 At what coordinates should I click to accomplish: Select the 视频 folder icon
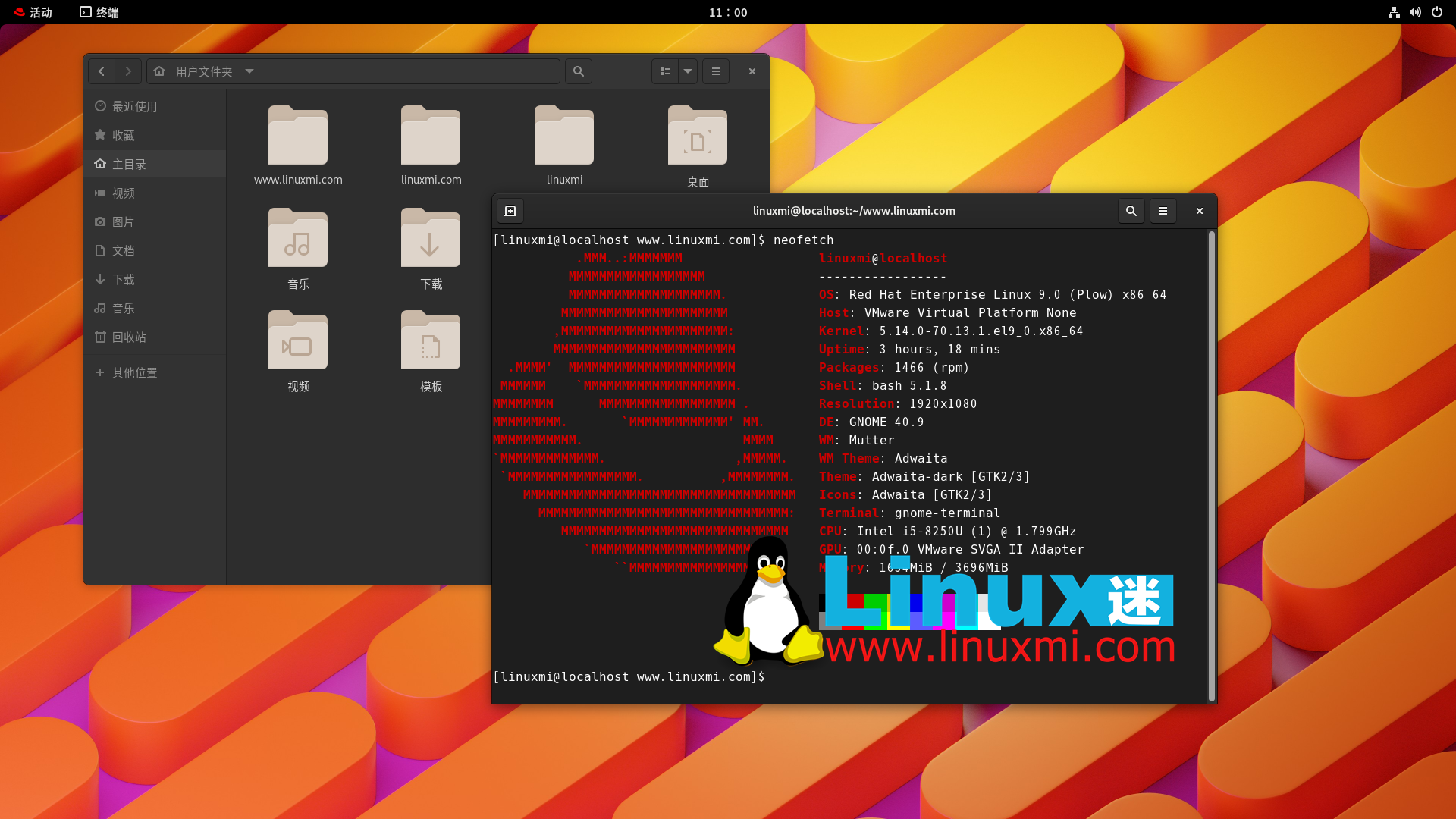298,340
